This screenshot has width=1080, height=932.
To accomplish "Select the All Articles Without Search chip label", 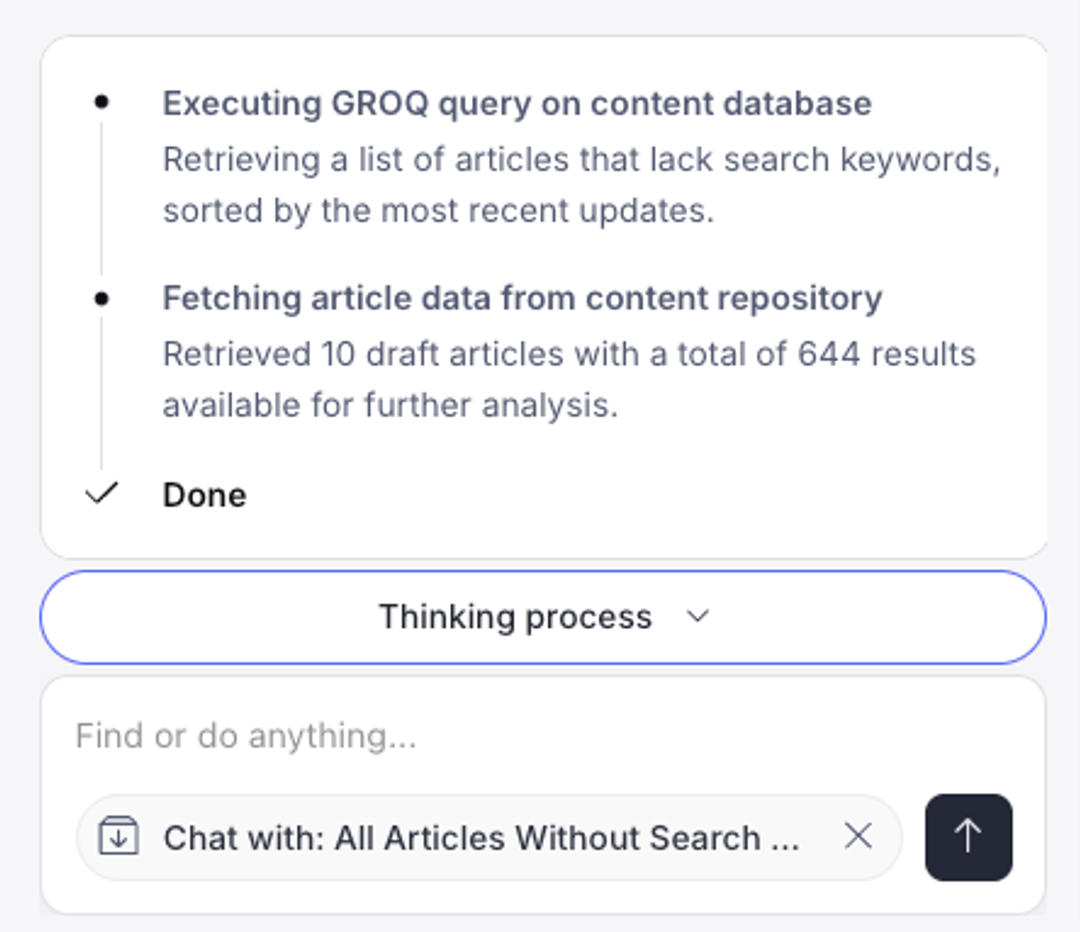I will 484,838.
